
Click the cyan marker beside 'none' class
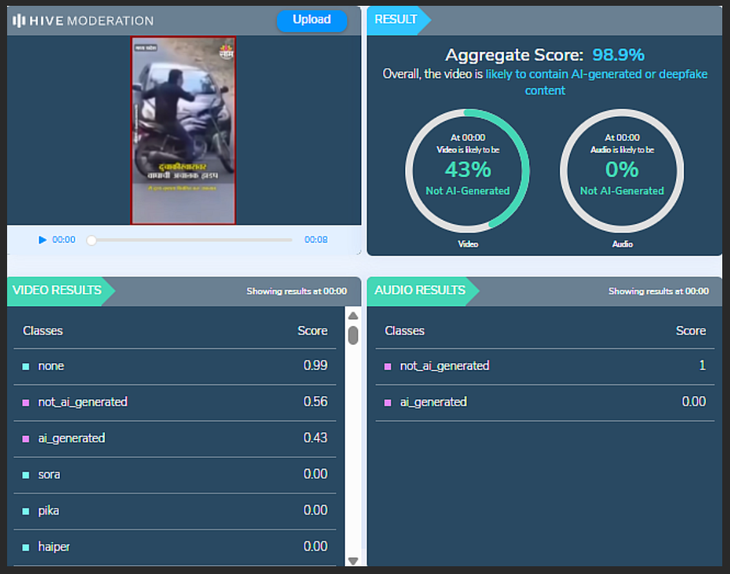click(x=26, y=367)
